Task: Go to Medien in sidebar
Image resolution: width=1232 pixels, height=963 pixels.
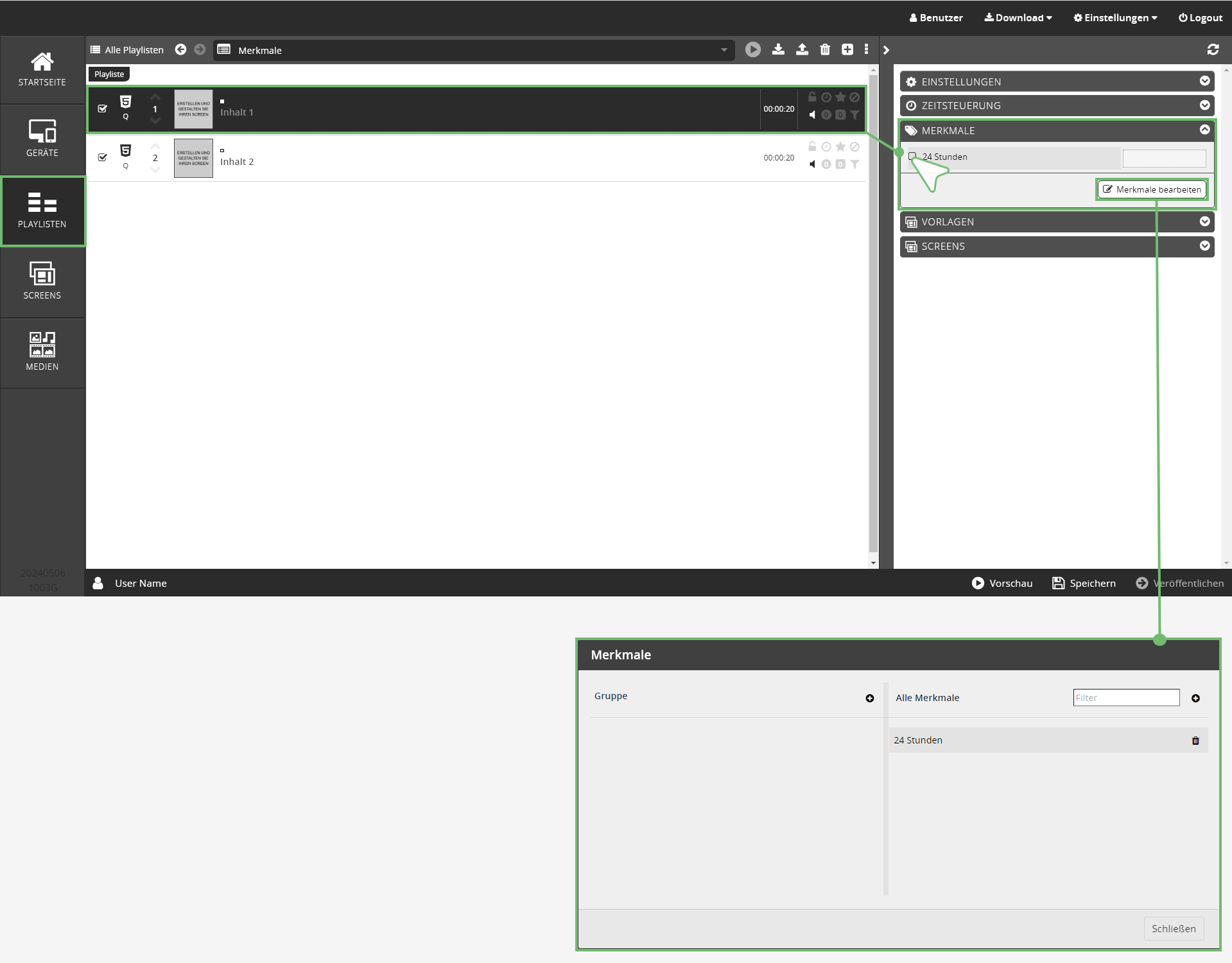Action: click(42, 352)
